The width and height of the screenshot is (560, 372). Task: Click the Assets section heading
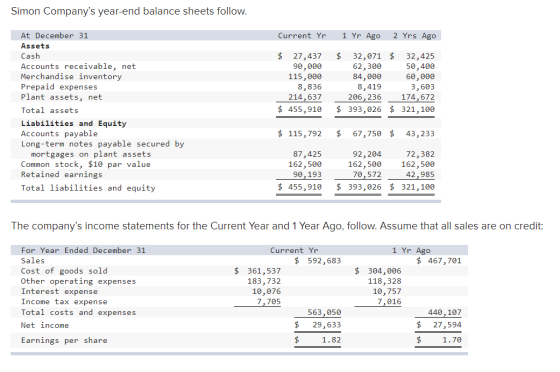click(35, 46)
